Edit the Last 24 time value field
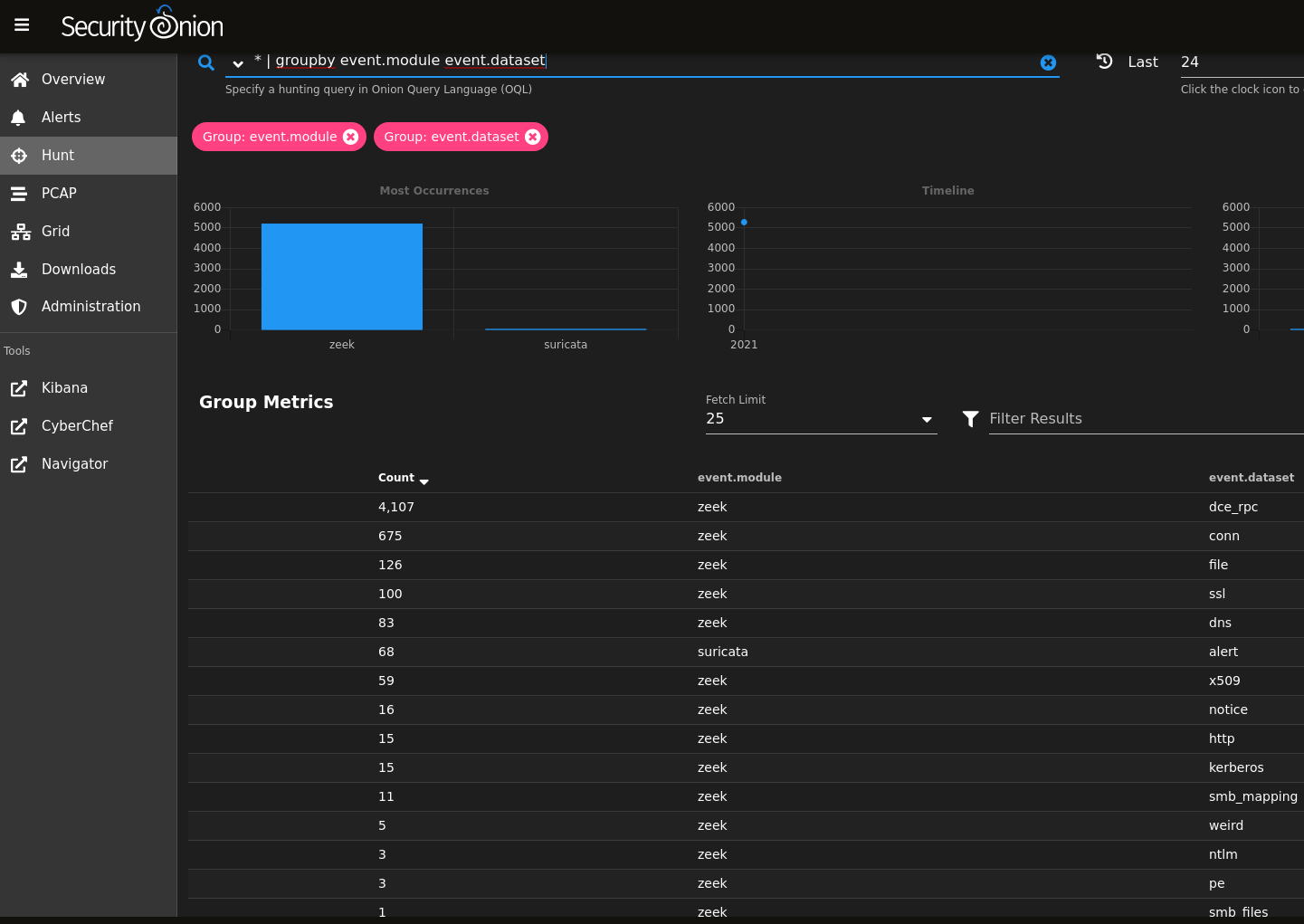The width and height of the screenshot is (1304, 924). point(1242,62)
